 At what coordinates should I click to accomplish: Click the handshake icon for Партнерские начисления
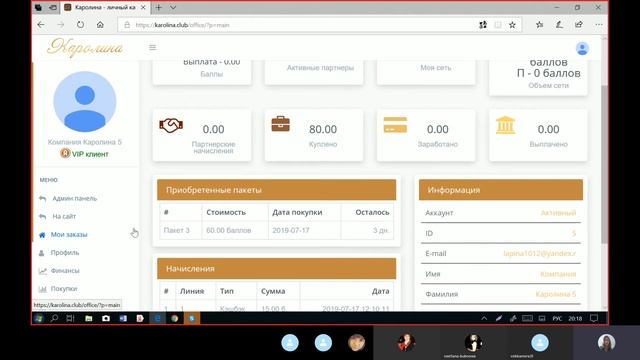pos(171,126)
